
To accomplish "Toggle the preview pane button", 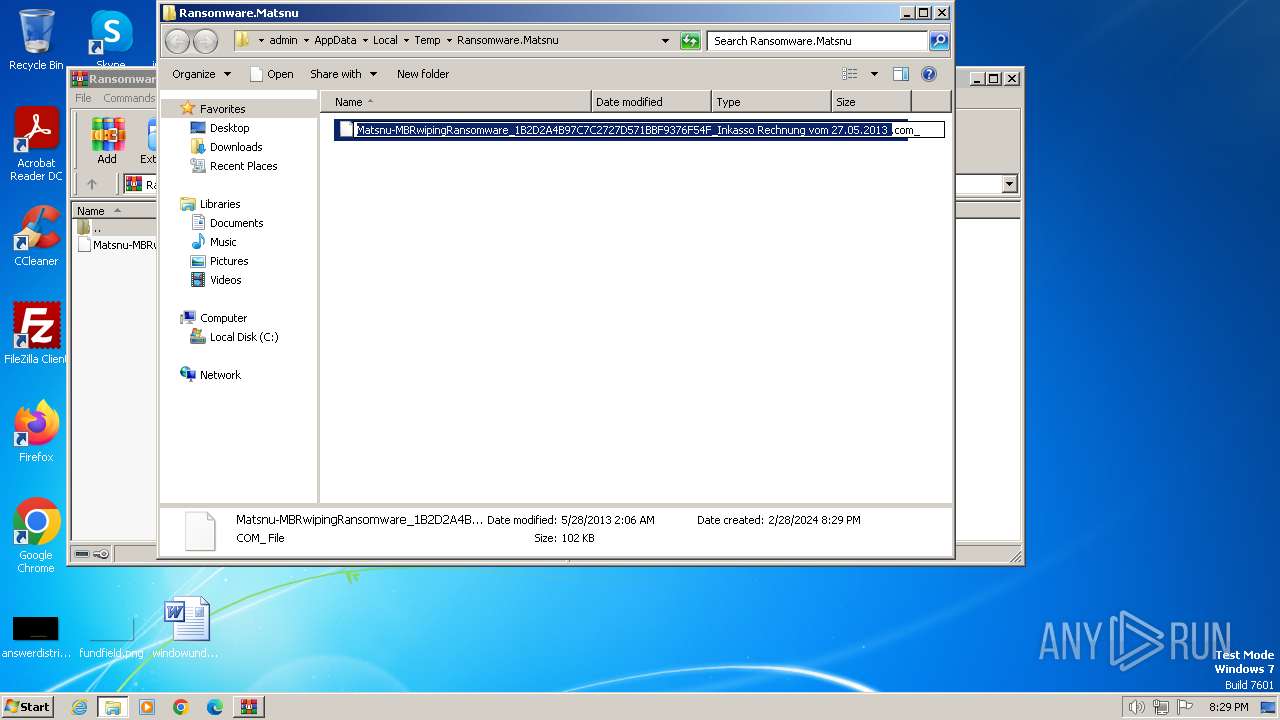I will 901,74.
